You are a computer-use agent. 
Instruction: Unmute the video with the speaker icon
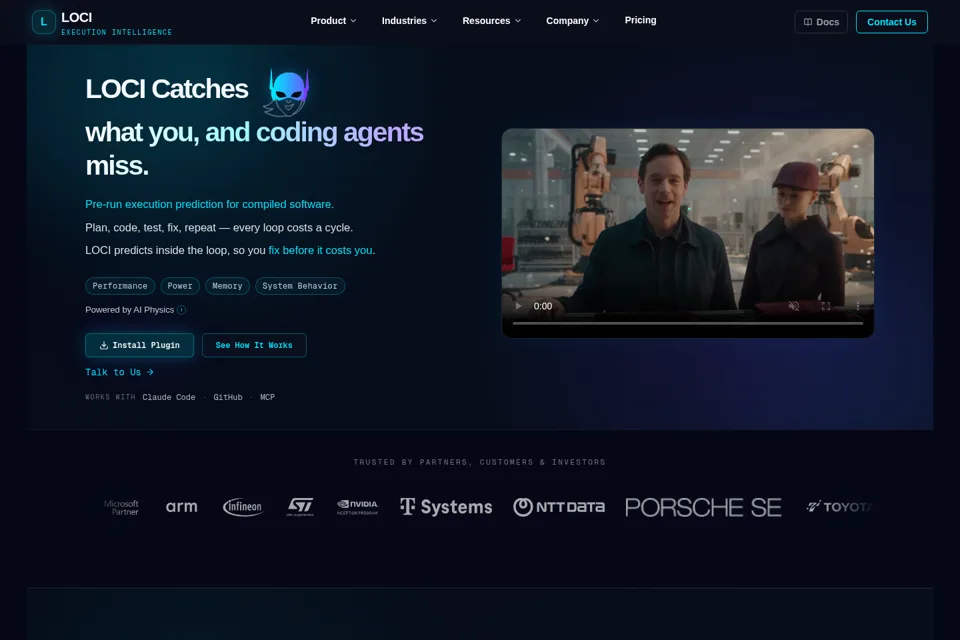click(x=793, y=306)
